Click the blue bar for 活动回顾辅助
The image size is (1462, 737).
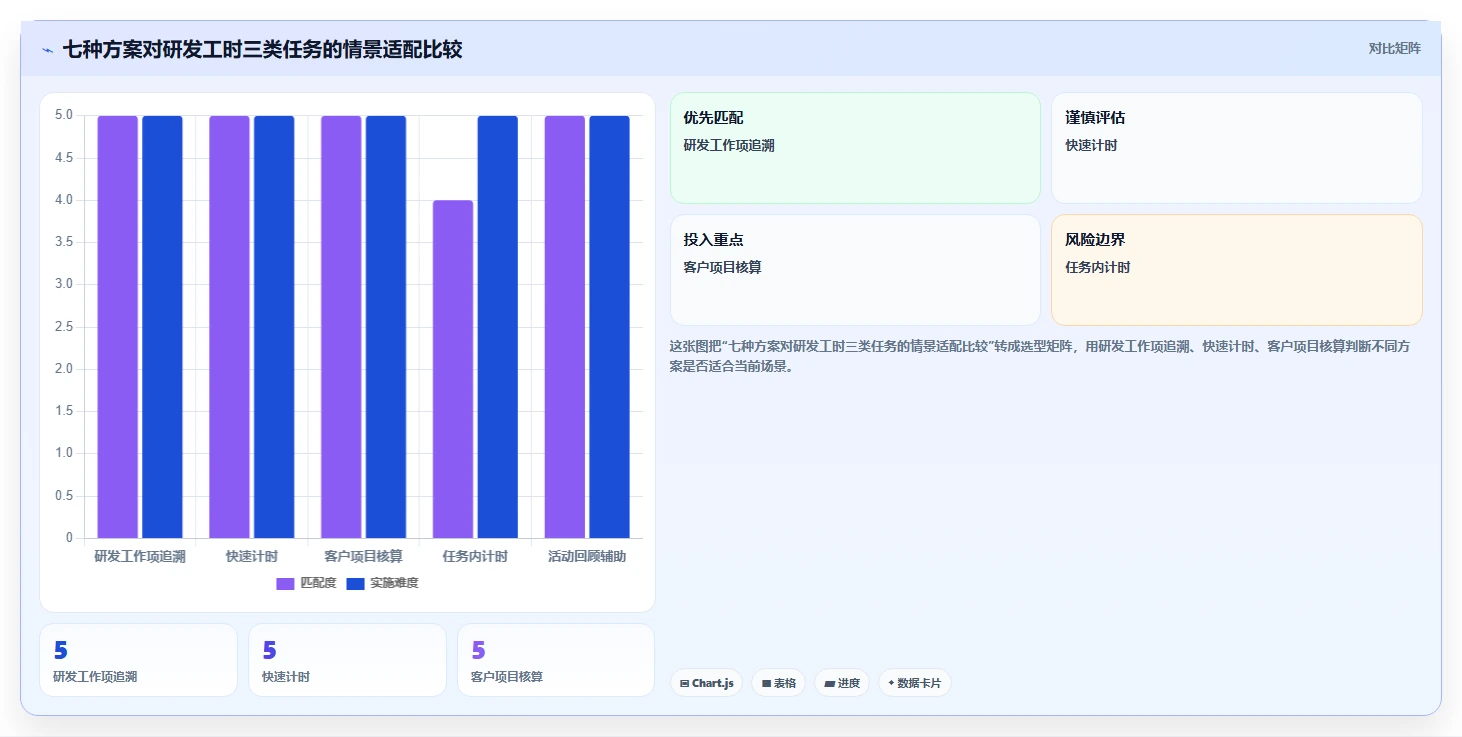click(x=609, y=327)
